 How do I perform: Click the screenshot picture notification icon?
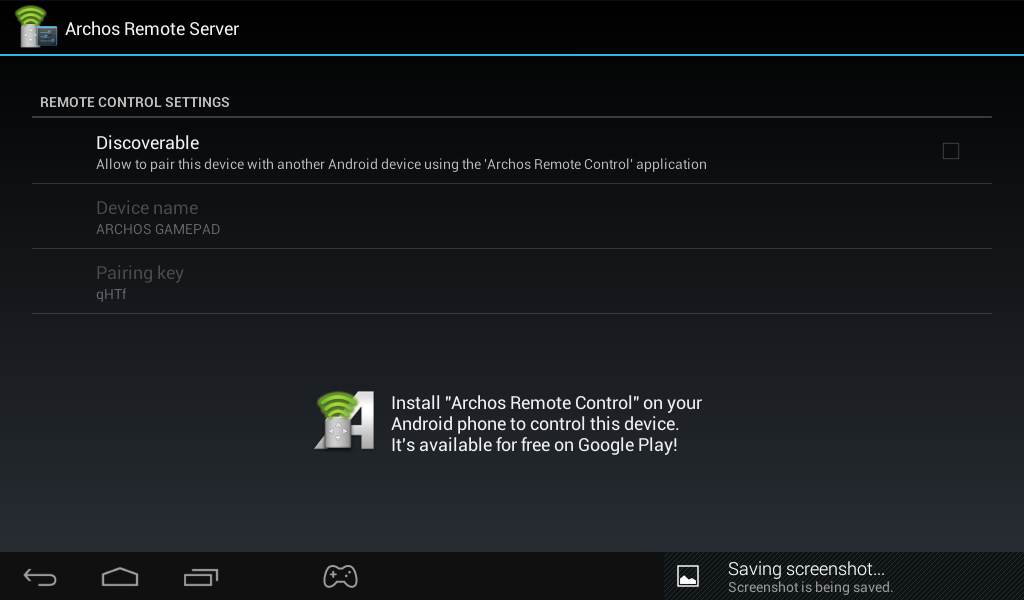688,576
